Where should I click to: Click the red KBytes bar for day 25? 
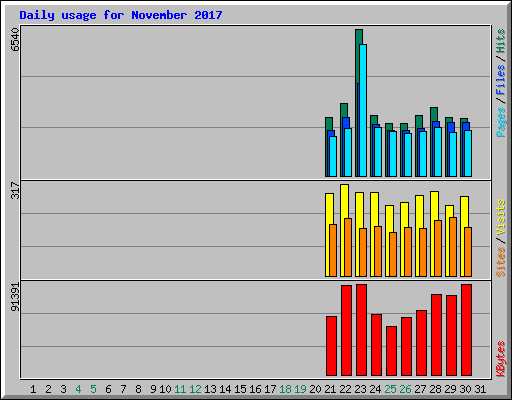391,351
